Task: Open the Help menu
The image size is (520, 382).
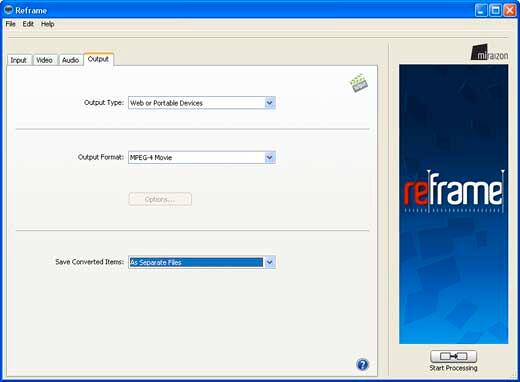Action: click(48, 24)
